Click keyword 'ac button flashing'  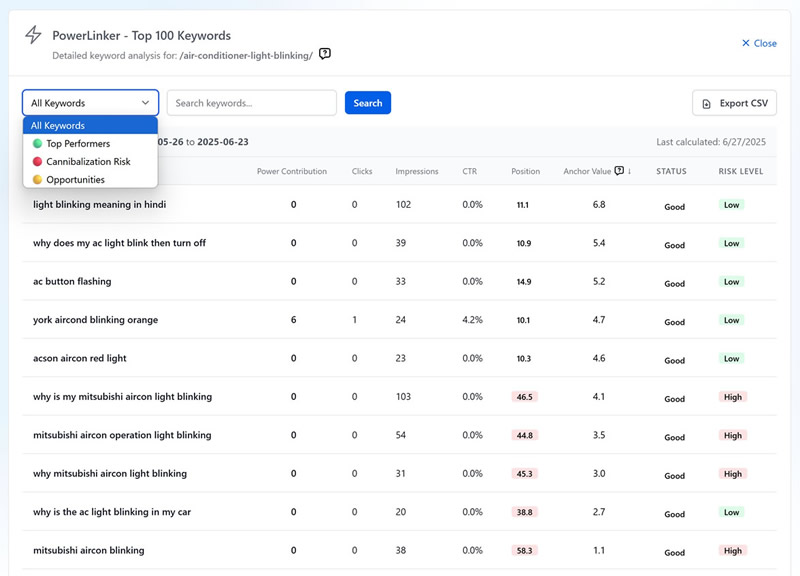(72, 281)
